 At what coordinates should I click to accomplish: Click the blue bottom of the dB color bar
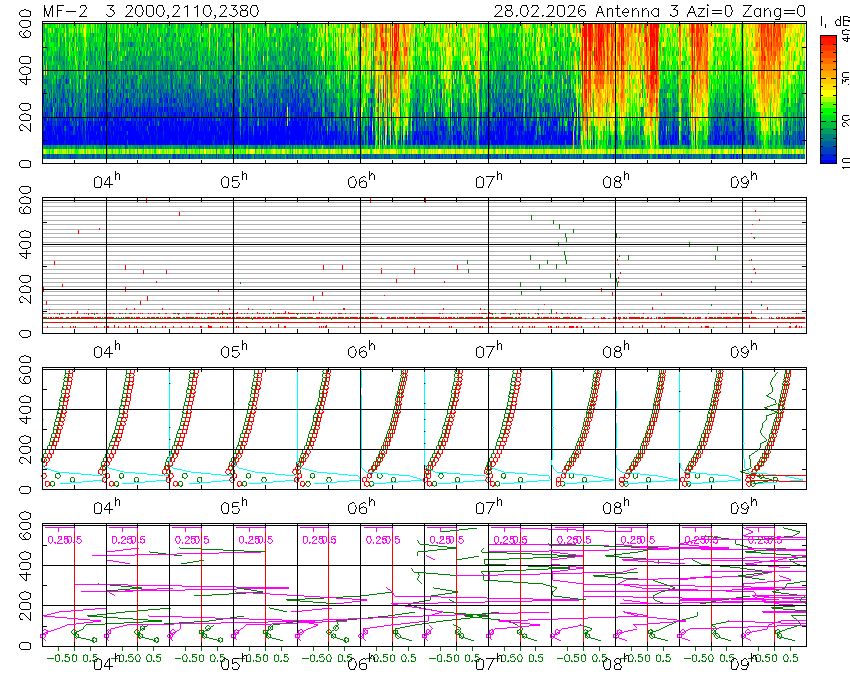[x=827, y=156]
